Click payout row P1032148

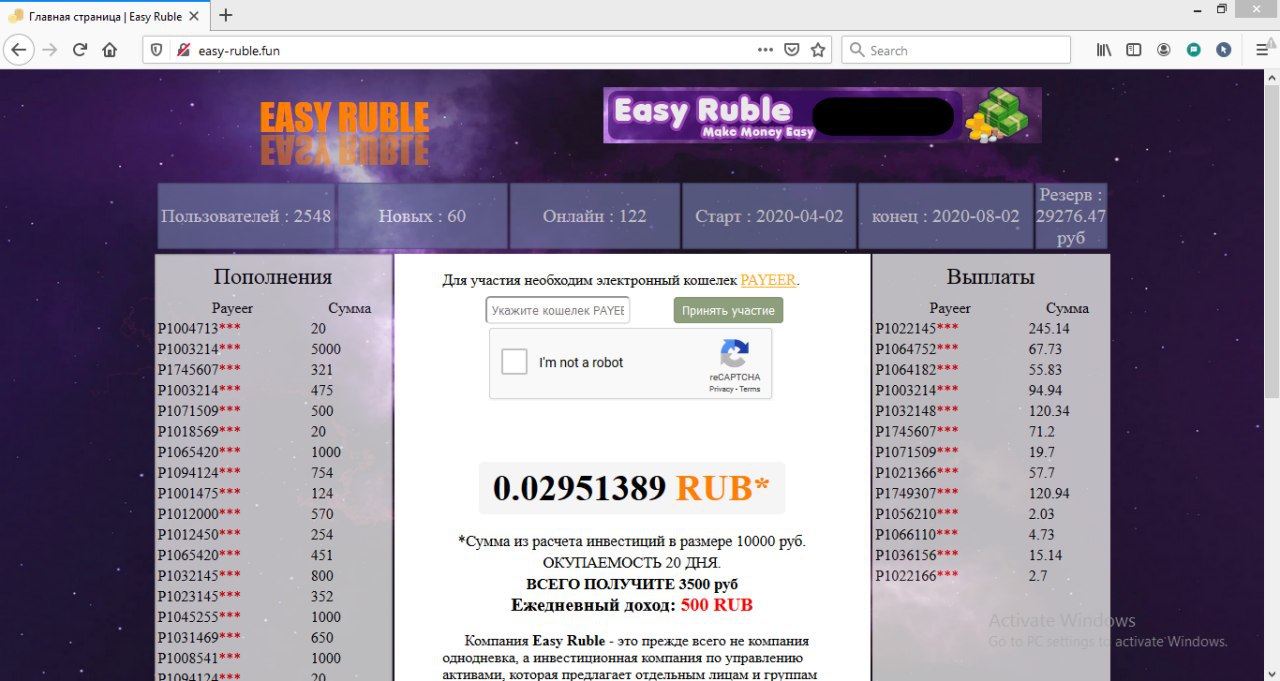coord(990,411)
